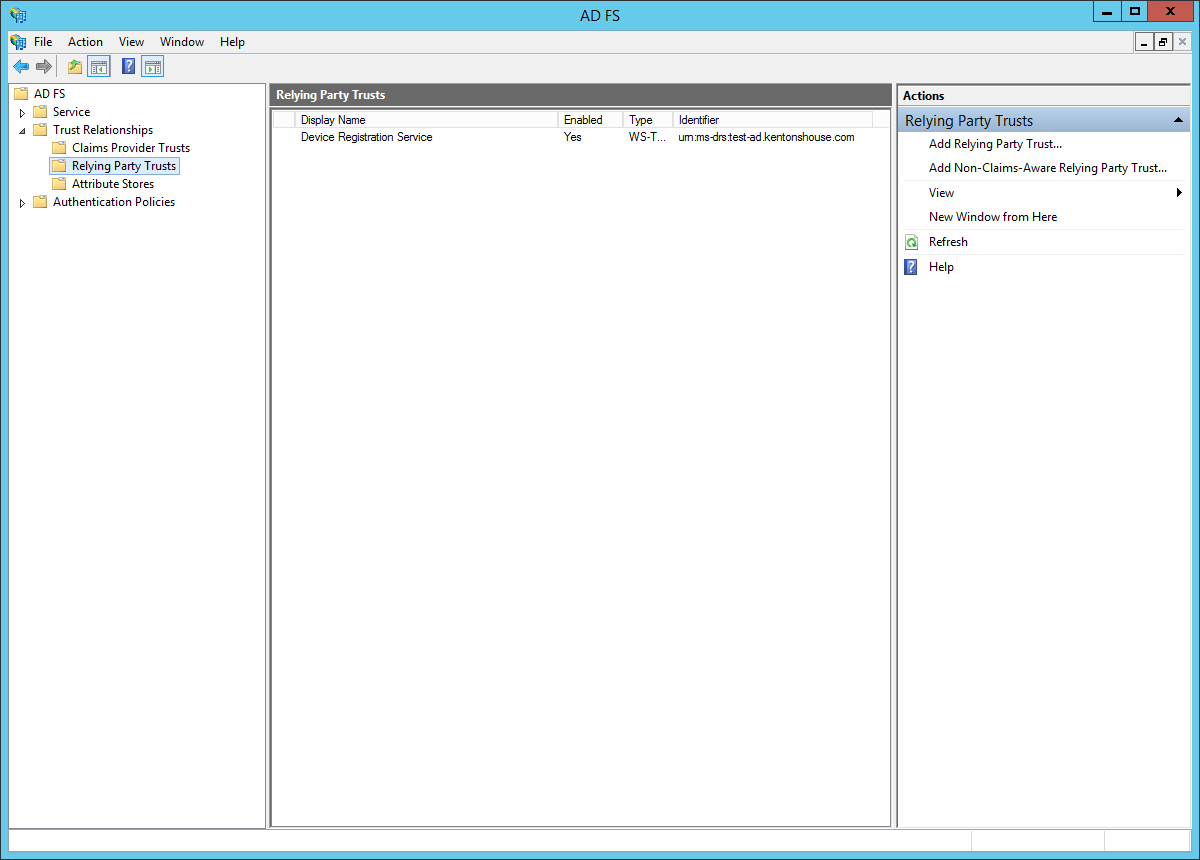
Task: Click the Trust Relationships folder icon
Action: pos(40,130)
